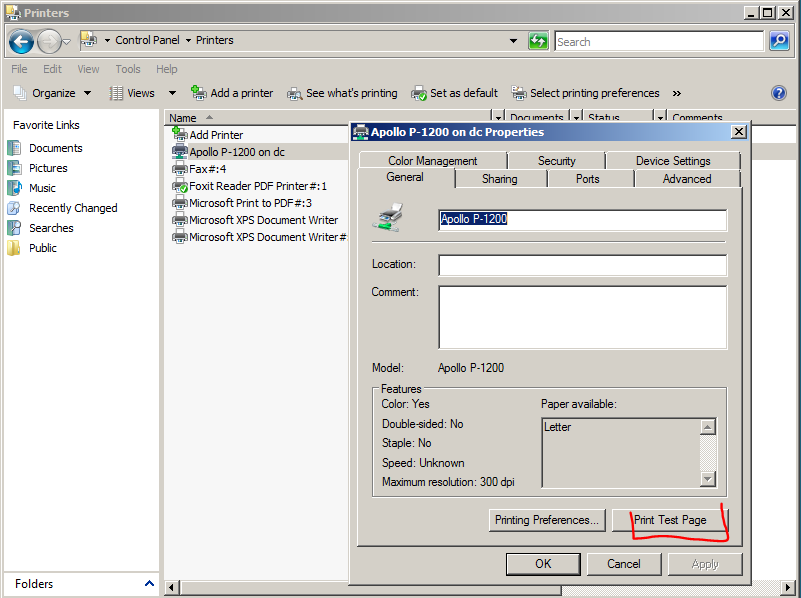Open the Help menu
Image resolution: width=801 pixels, height=598 pixels.
tap(167, 69)
